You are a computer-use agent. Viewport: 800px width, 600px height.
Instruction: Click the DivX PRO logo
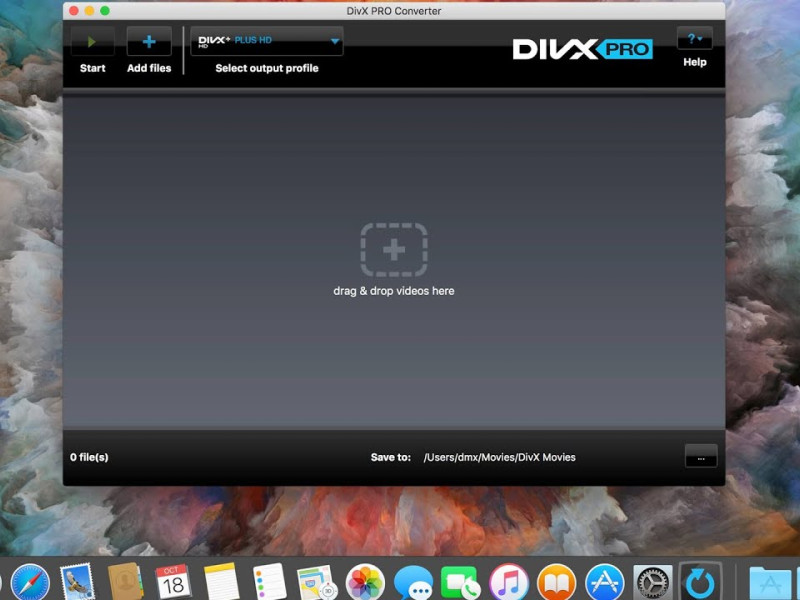pyautogui.click(x=582, y=49)
